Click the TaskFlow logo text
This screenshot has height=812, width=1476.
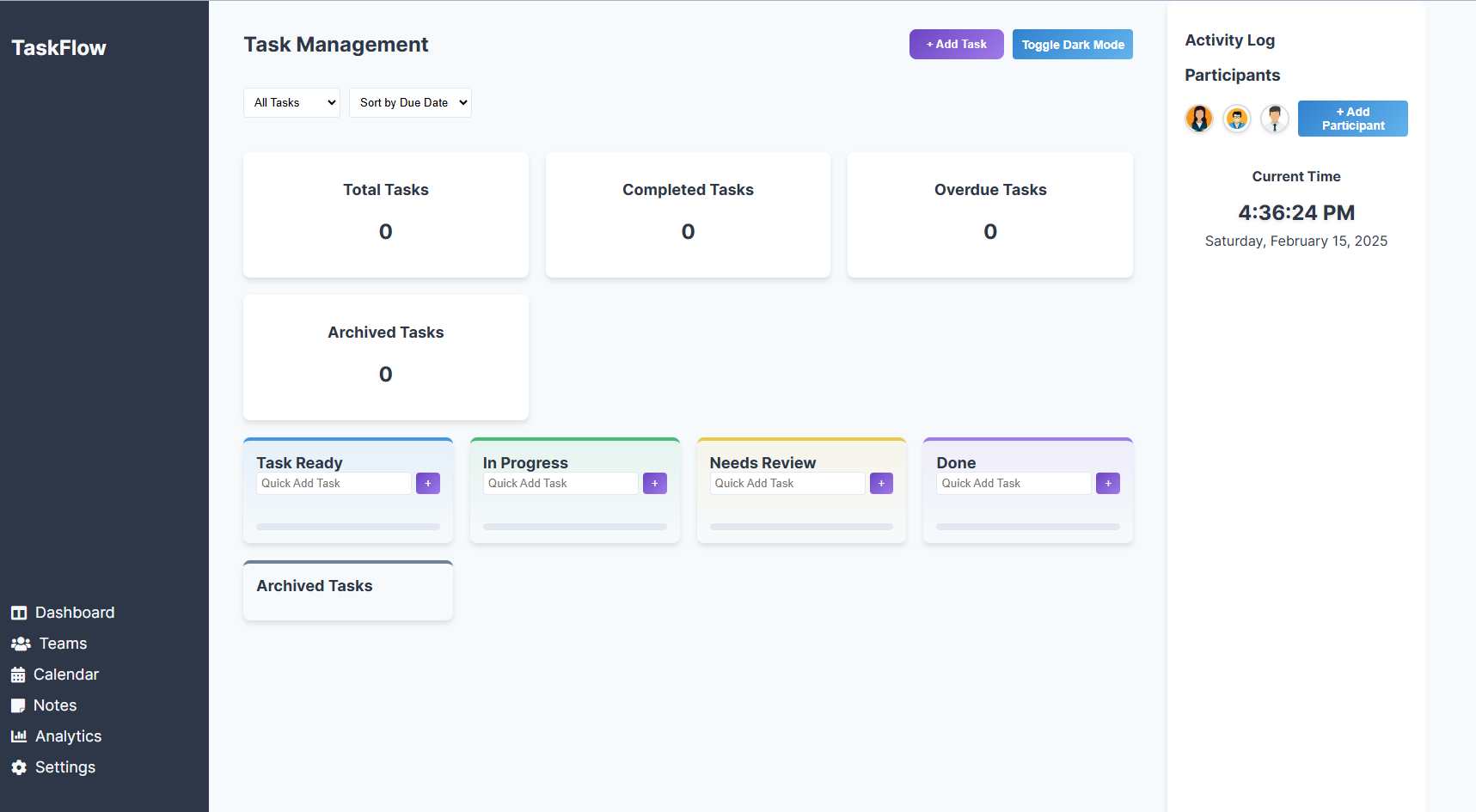point(58,48)
